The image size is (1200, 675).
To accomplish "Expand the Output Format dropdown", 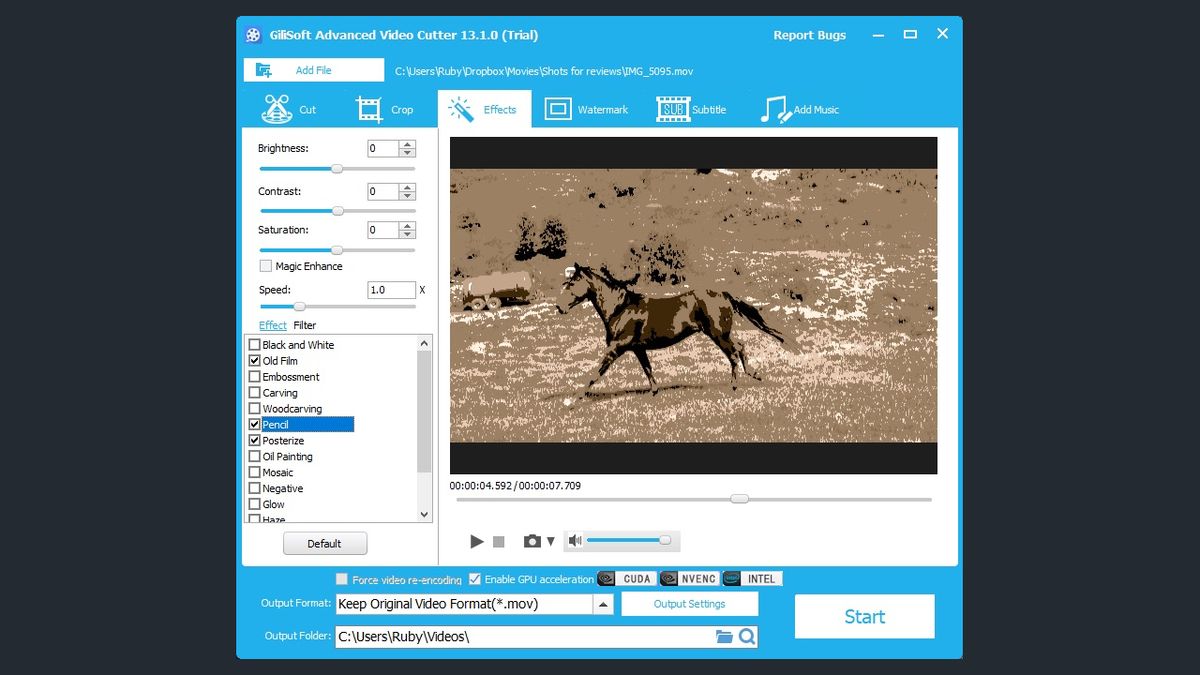I will [603, 603].
